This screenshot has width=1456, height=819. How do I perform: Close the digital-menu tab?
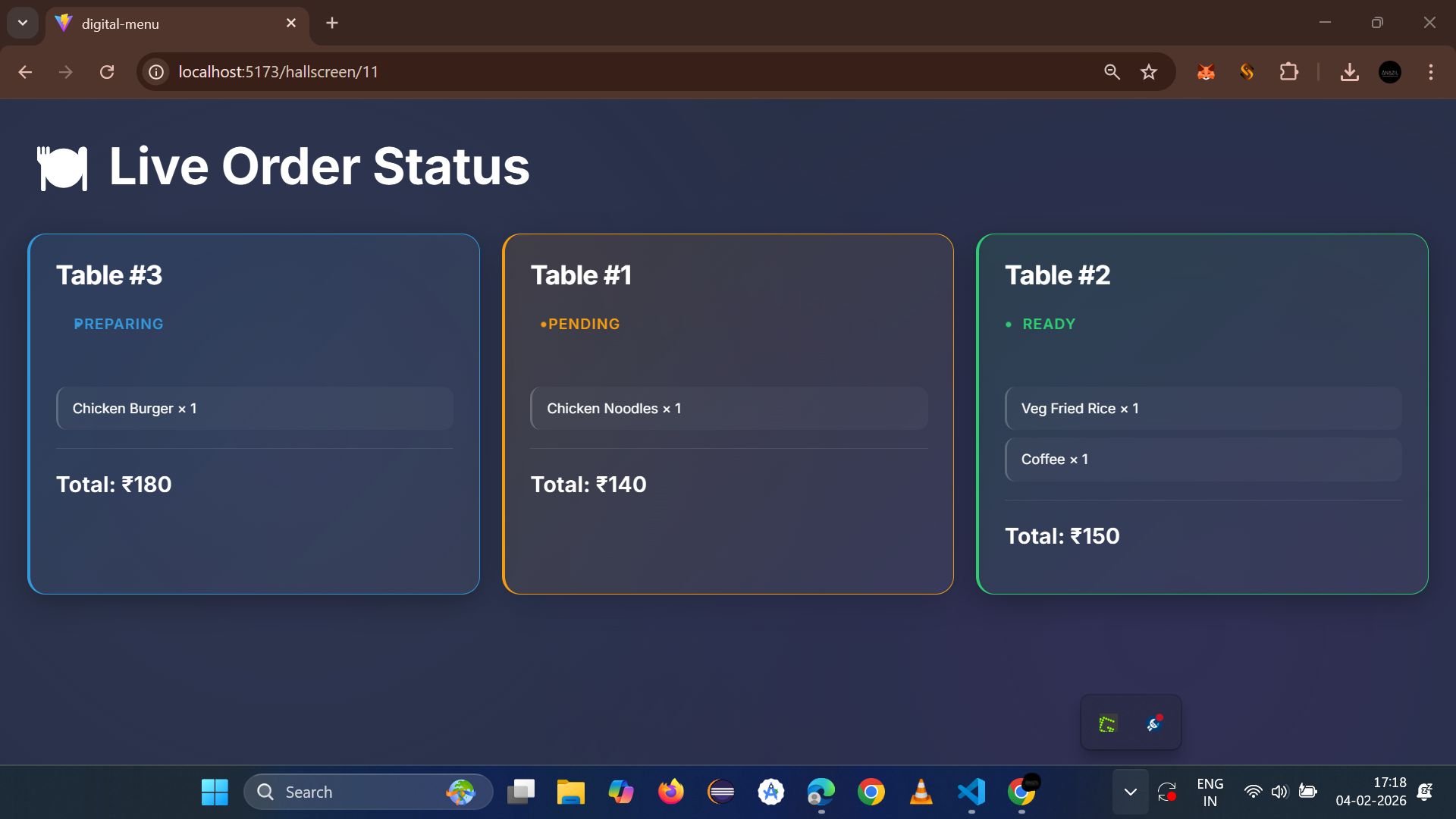291,24
